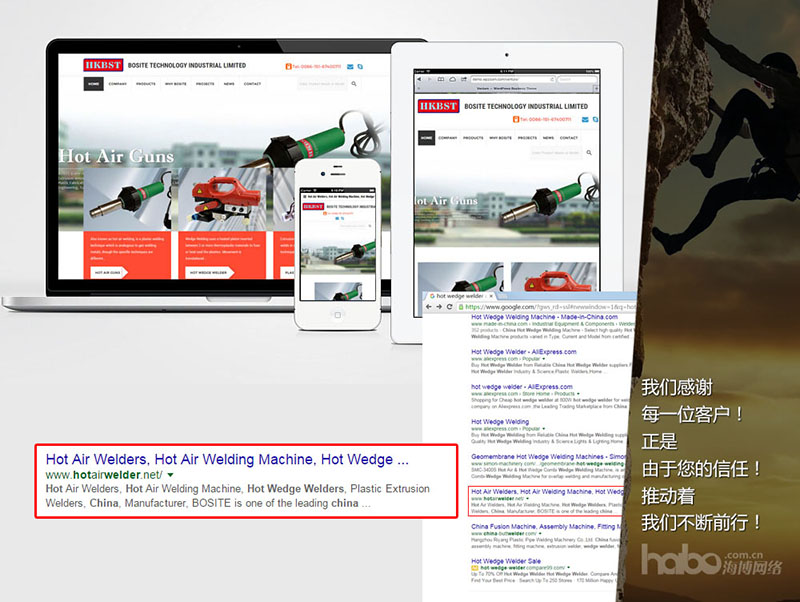Screen dimensions: 800x602
Task: Click the HOT WEDGE WELDER button on the laptop site
Action: point(208,272)
